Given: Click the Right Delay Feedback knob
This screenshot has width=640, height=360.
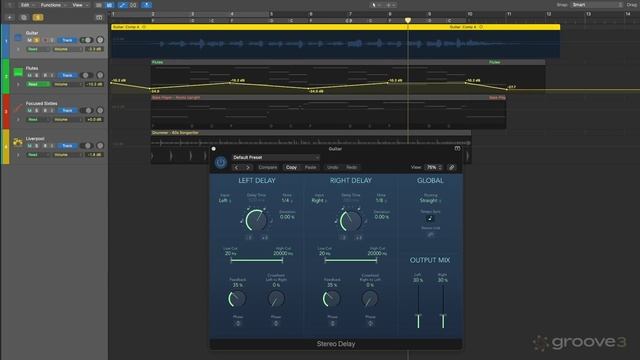Looking at the screenshot, I should [331, 299].
